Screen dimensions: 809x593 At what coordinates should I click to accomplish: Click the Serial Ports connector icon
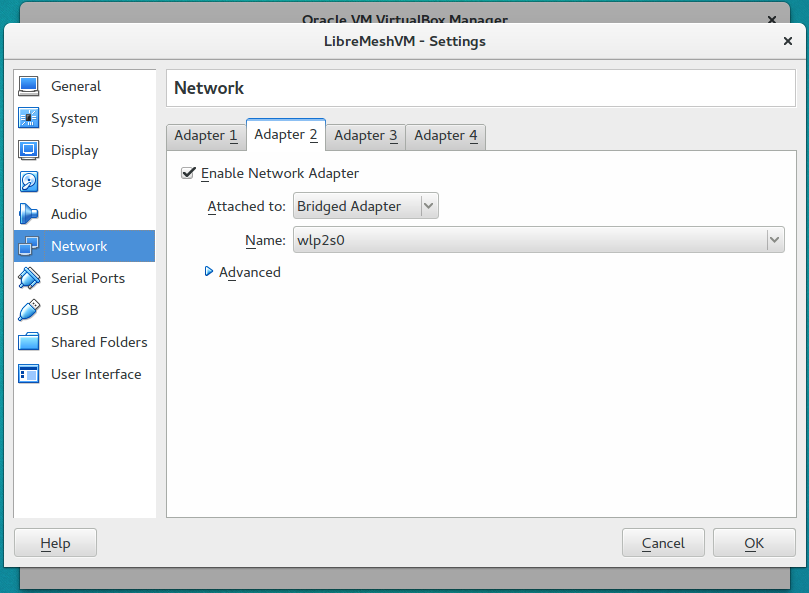28,278
